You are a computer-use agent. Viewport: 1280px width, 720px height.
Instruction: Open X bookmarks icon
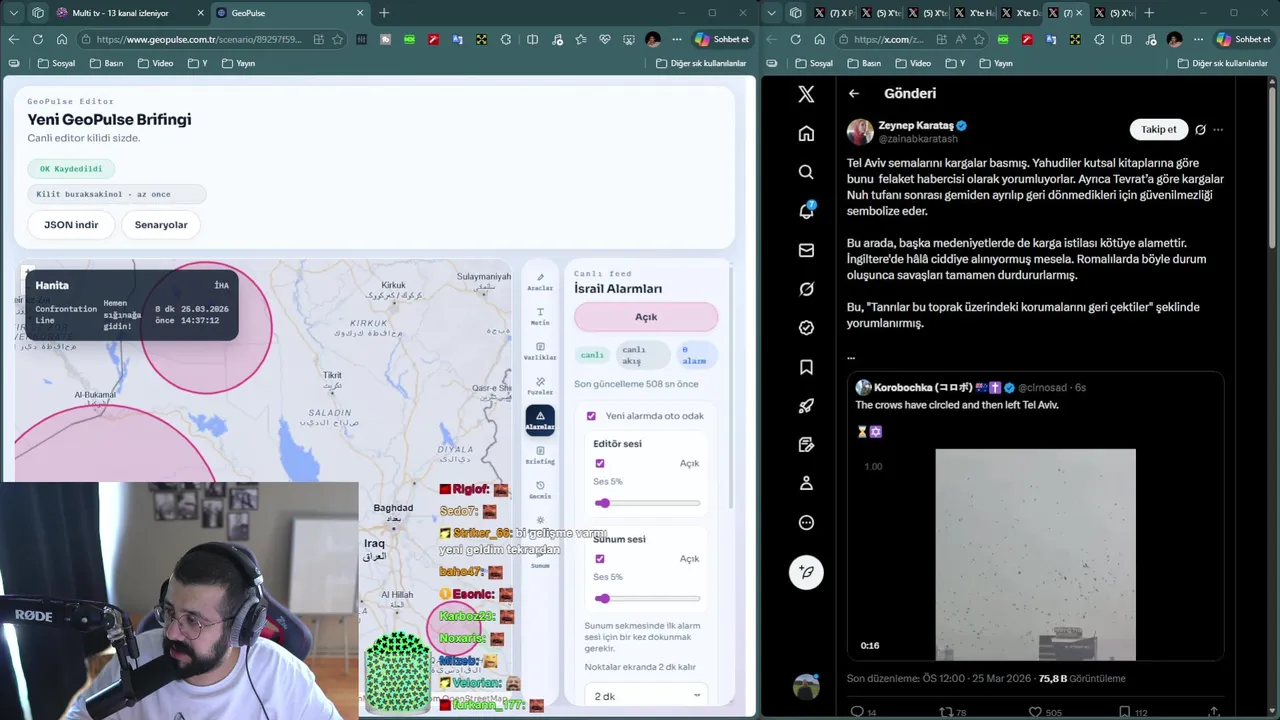[x=806, y=367]
